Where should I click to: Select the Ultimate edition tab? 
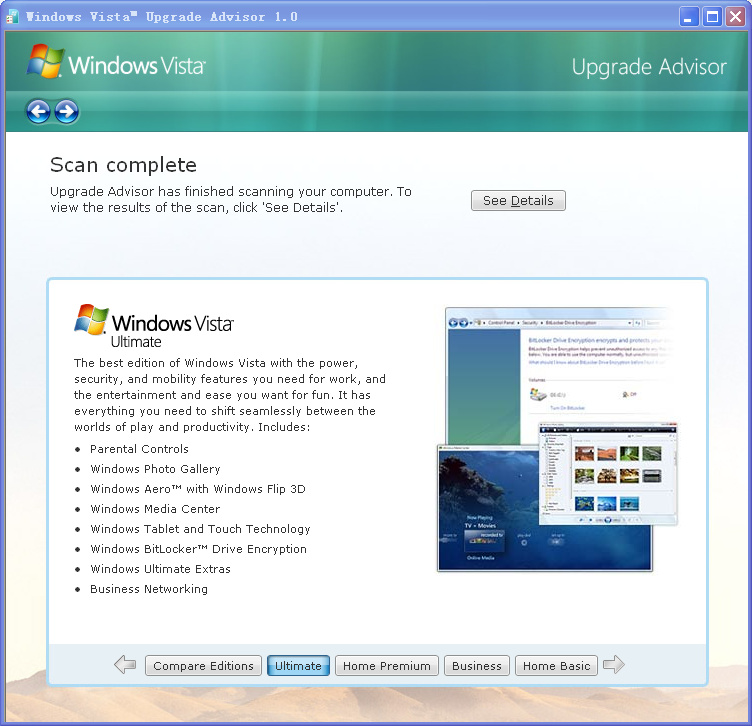(298, 666)
